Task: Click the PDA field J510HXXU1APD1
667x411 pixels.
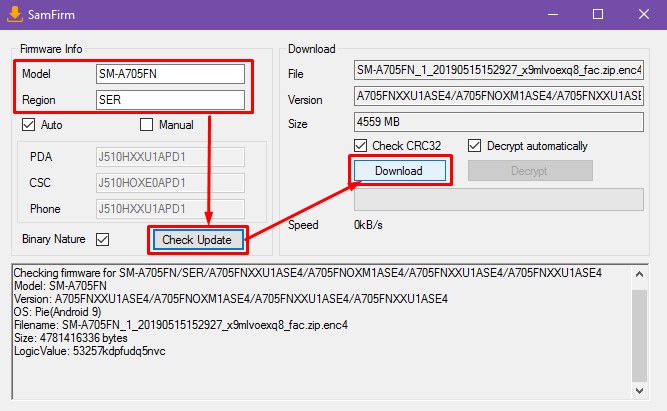Action: [170, 157]
